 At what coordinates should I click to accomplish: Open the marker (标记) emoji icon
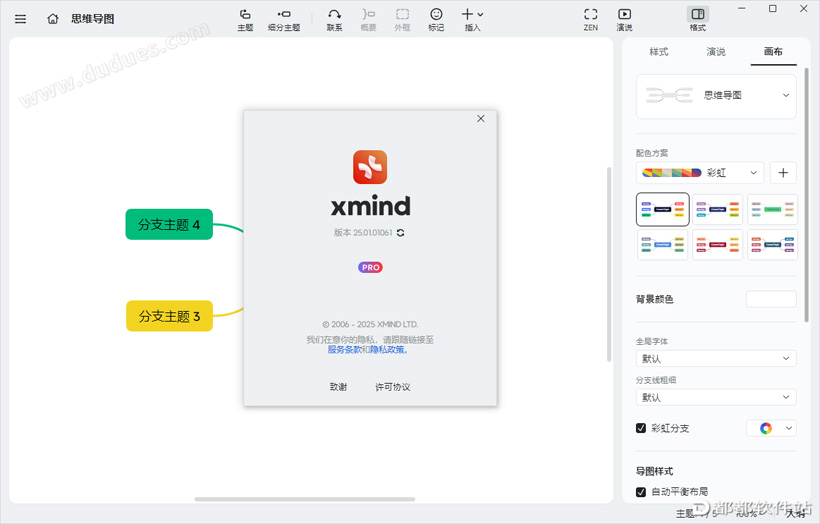click(436, 20)
